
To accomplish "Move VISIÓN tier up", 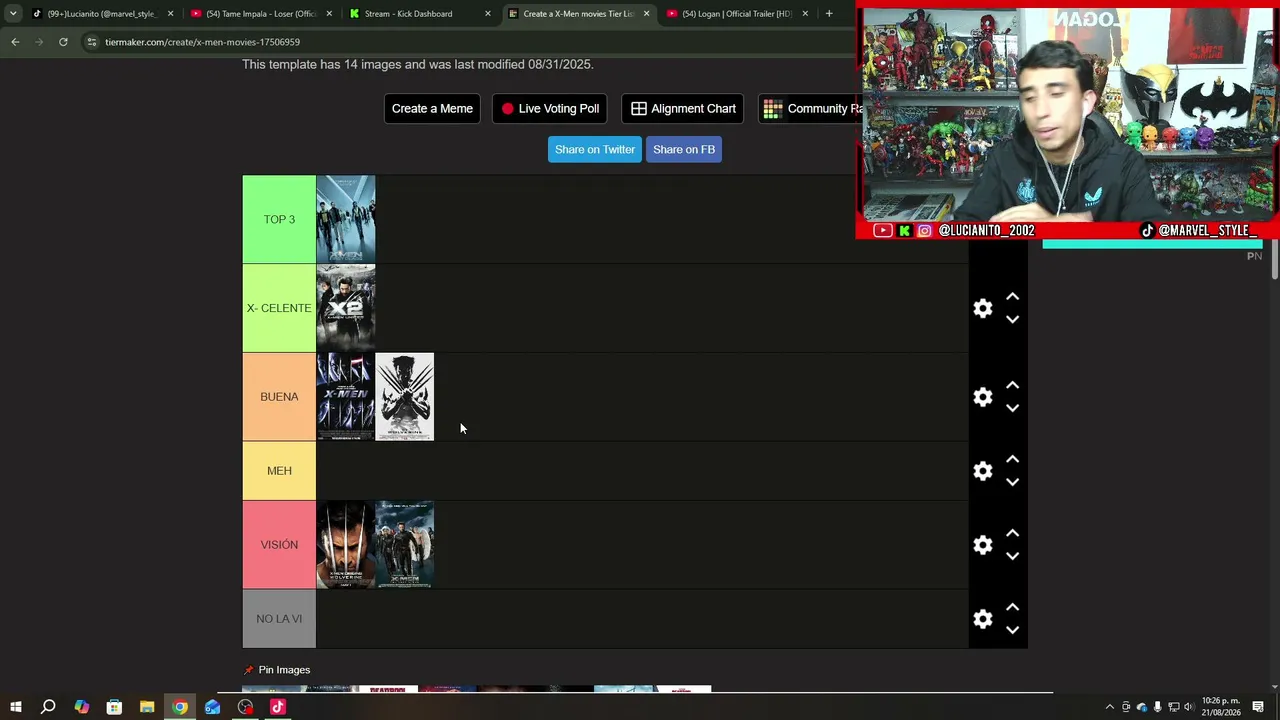I will tap(1012, 534).
